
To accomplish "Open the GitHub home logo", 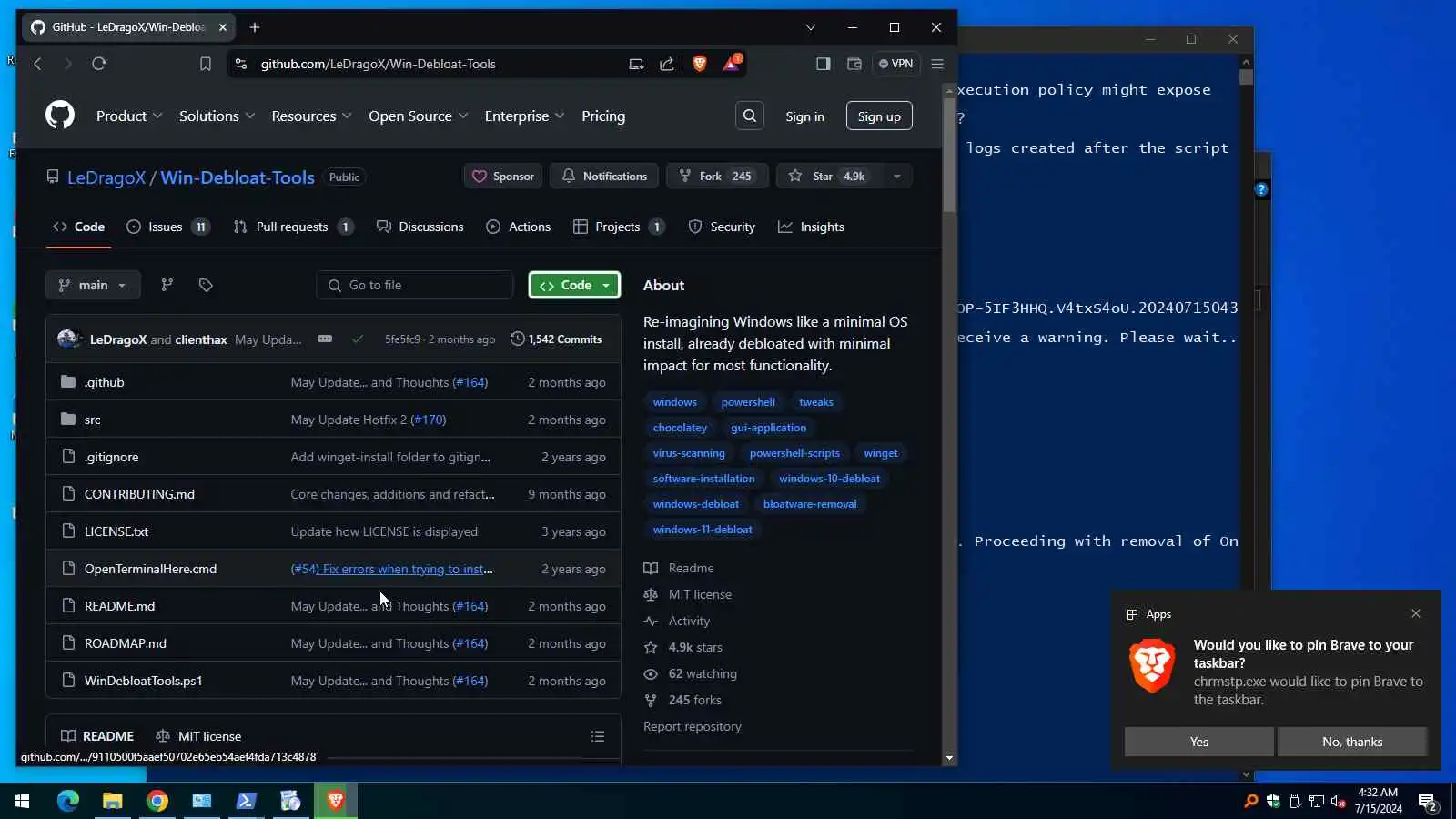I will (x=60, y=116).
